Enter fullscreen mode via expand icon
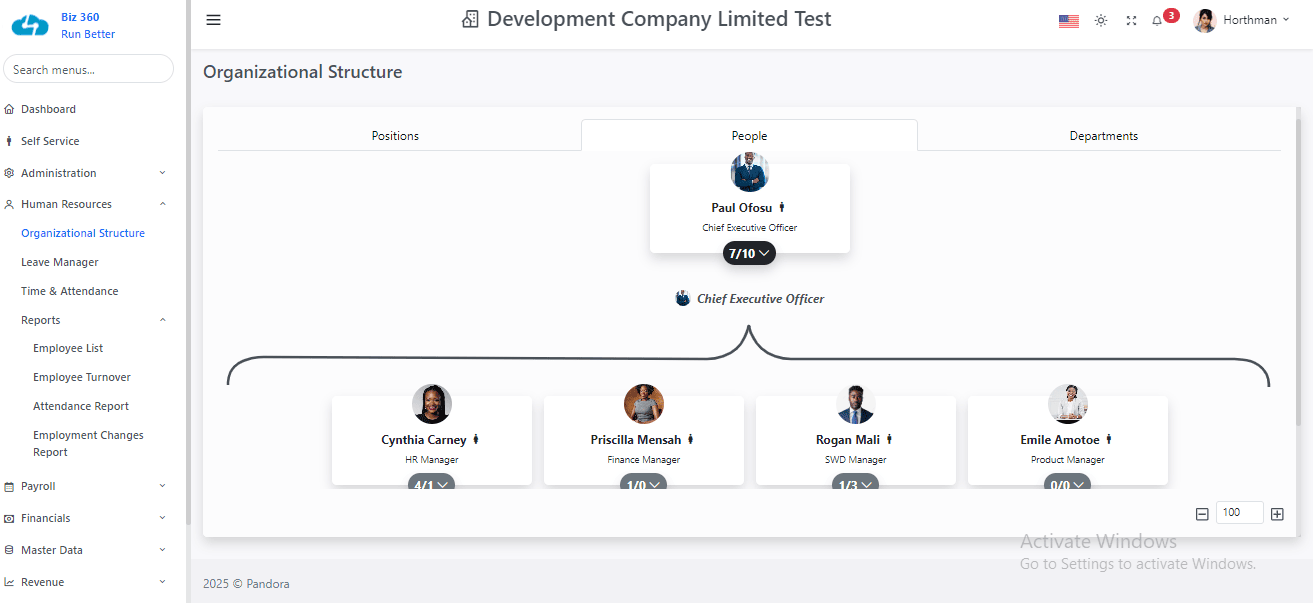Image resolution: width=1313 pixels, height=603 pixels. click(1131, 20)
